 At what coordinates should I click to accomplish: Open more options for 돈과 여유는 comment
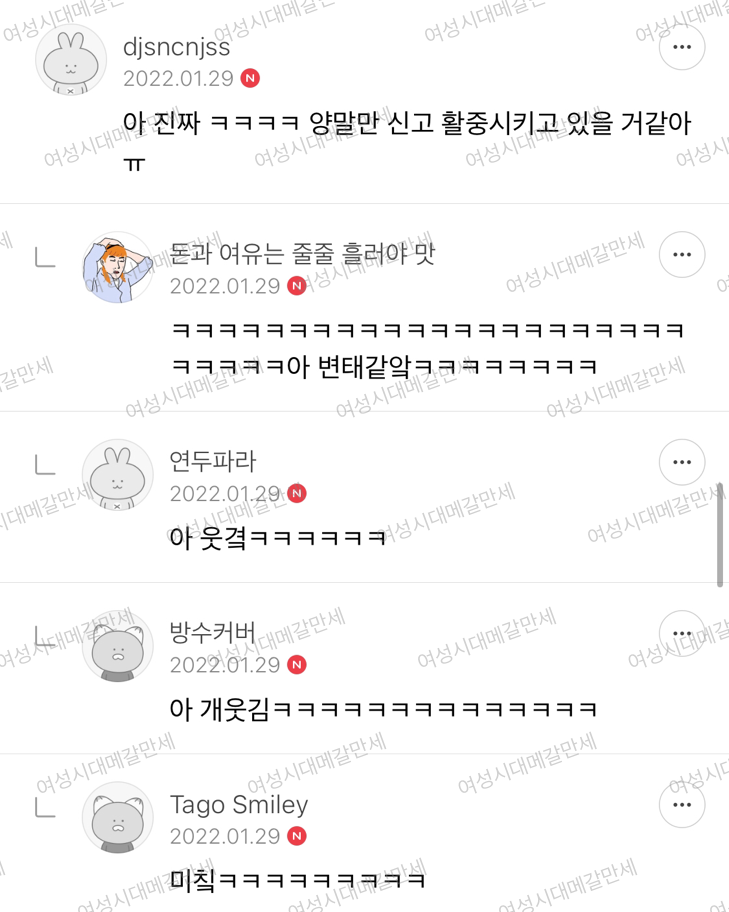[682, 255]
